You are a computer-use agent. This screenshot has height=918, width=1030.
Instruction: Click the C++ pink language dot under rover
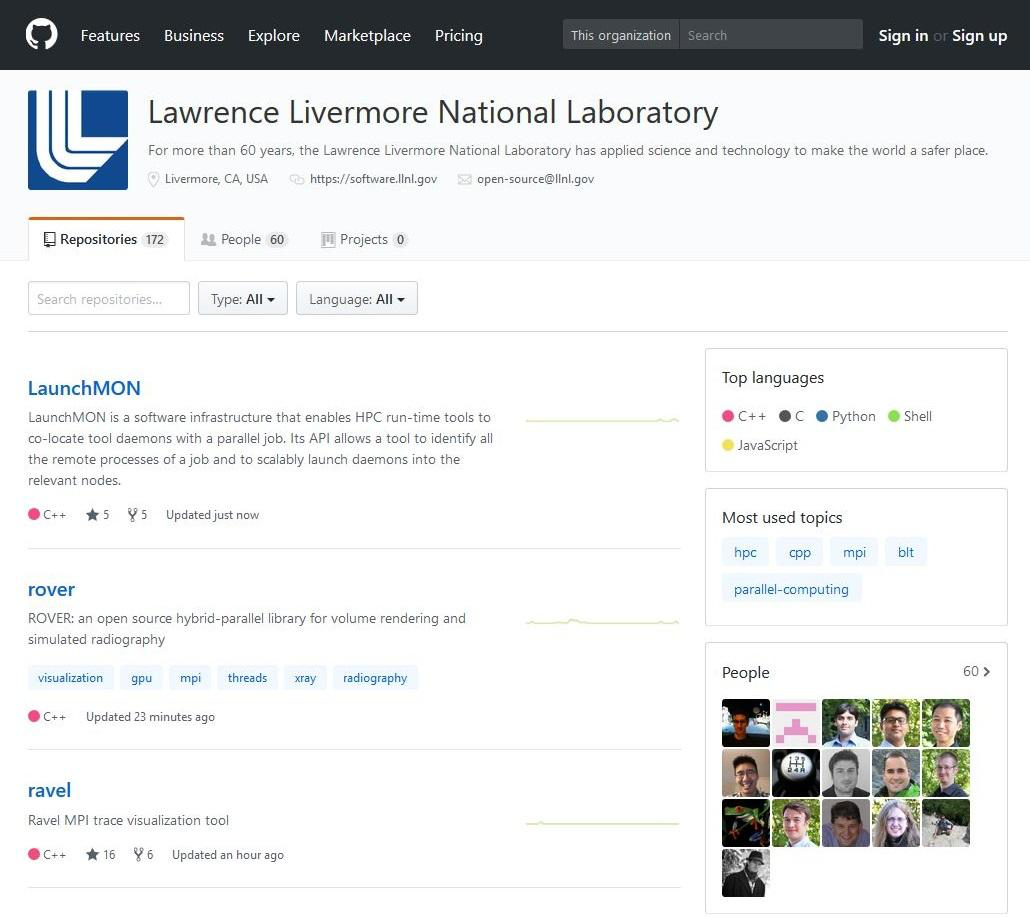point(32,716)
